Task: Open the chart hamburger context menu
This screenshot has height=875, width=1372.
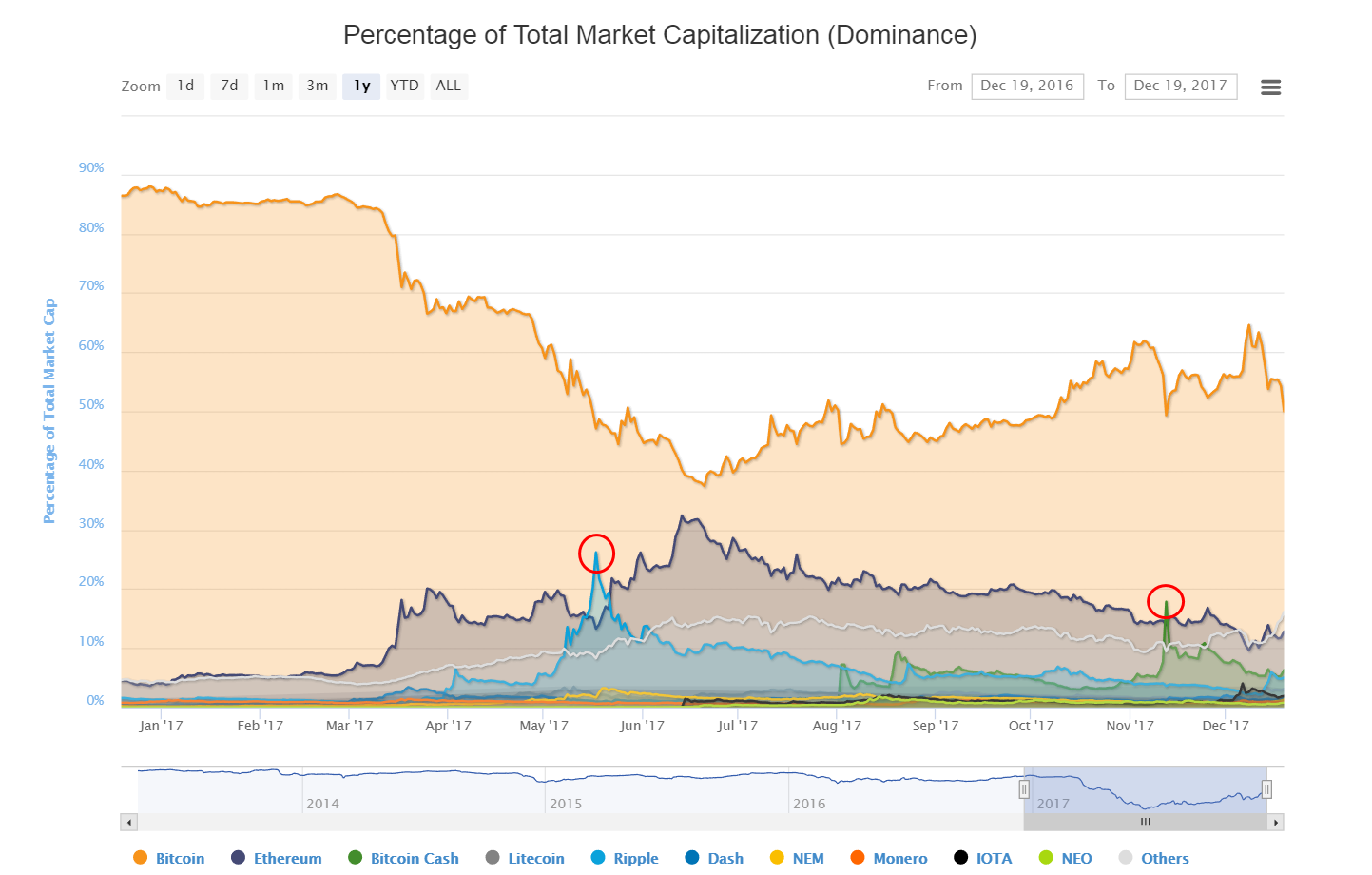Action: tap(1270, 87)
